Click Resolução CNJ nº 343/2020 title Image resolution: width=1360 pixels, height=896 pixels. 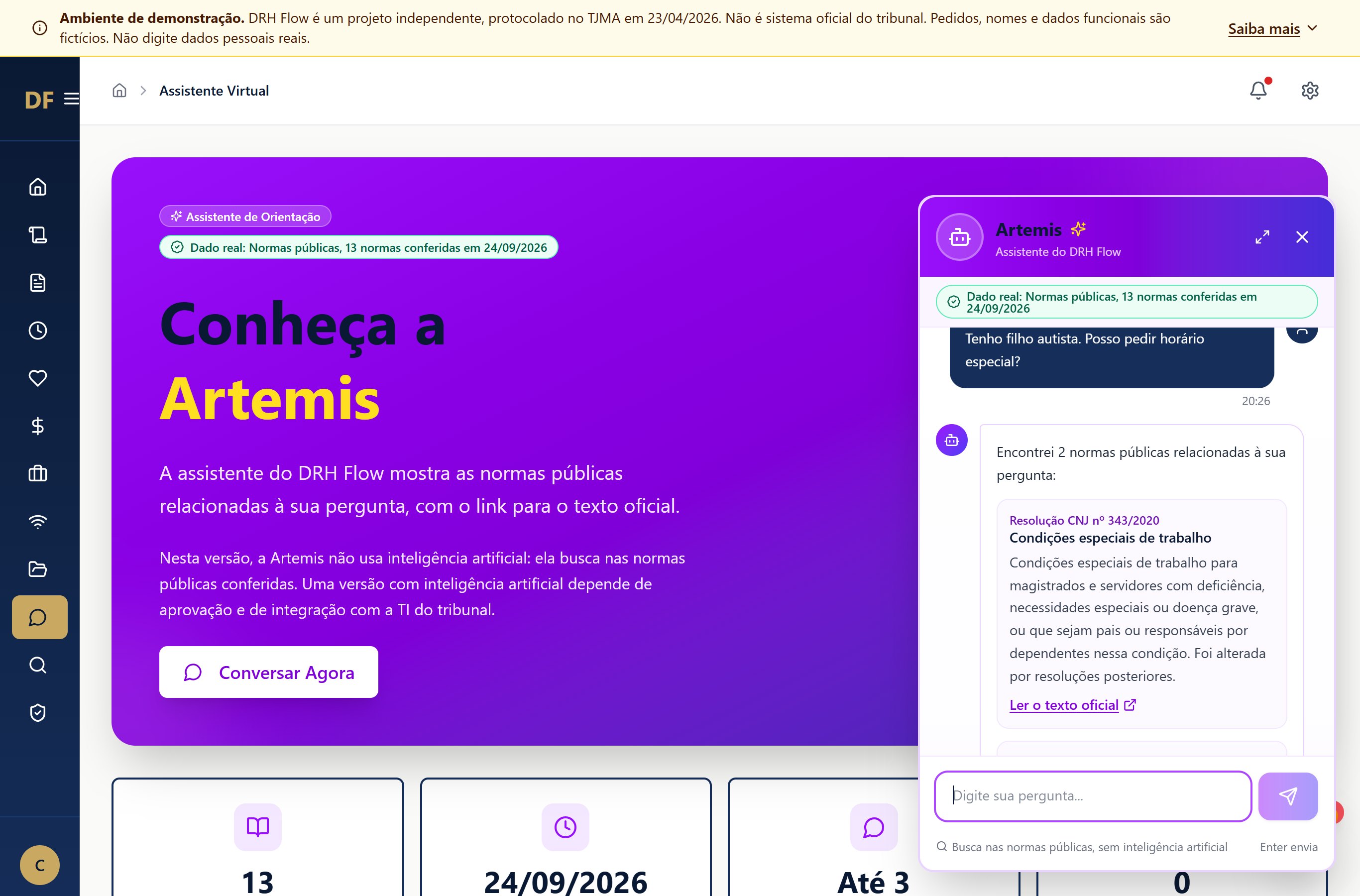1084,520
